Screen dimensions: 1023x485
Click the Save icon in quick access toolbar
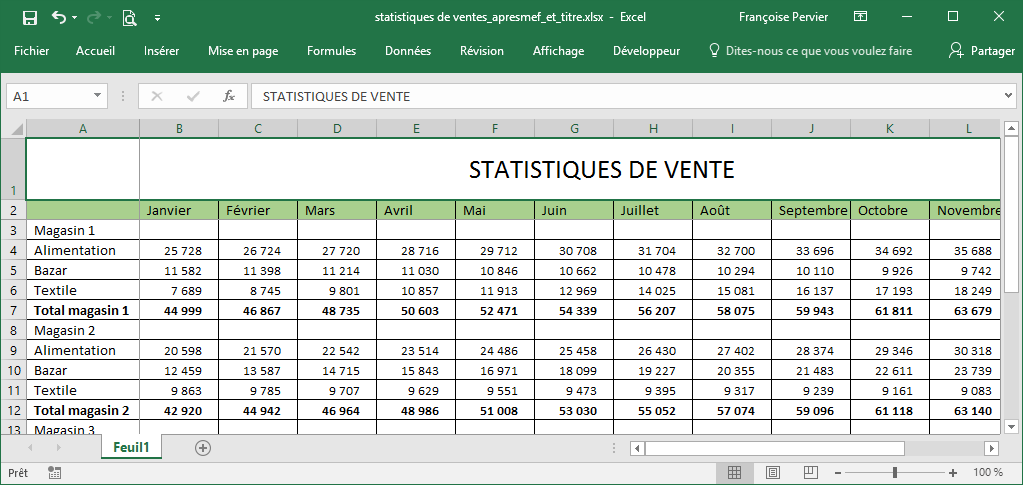pos(29,17)
